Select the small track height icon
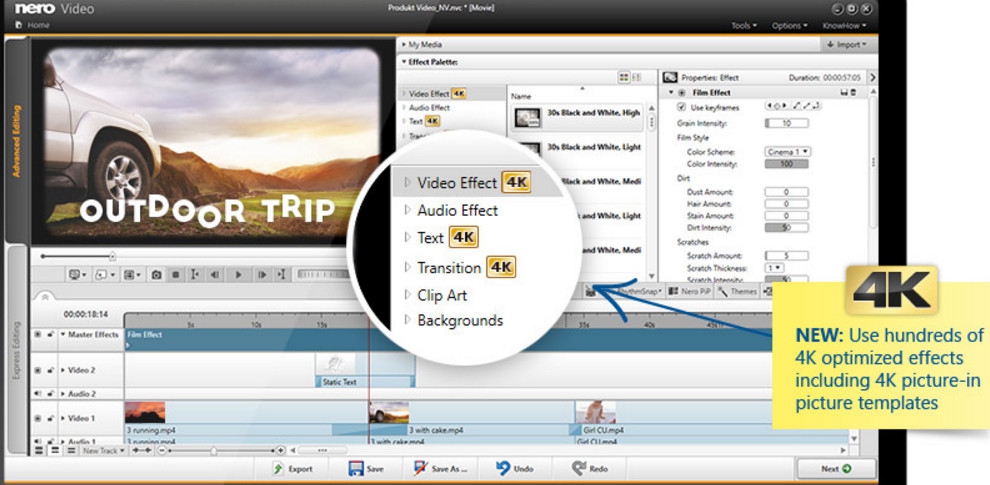 [71, 450]
